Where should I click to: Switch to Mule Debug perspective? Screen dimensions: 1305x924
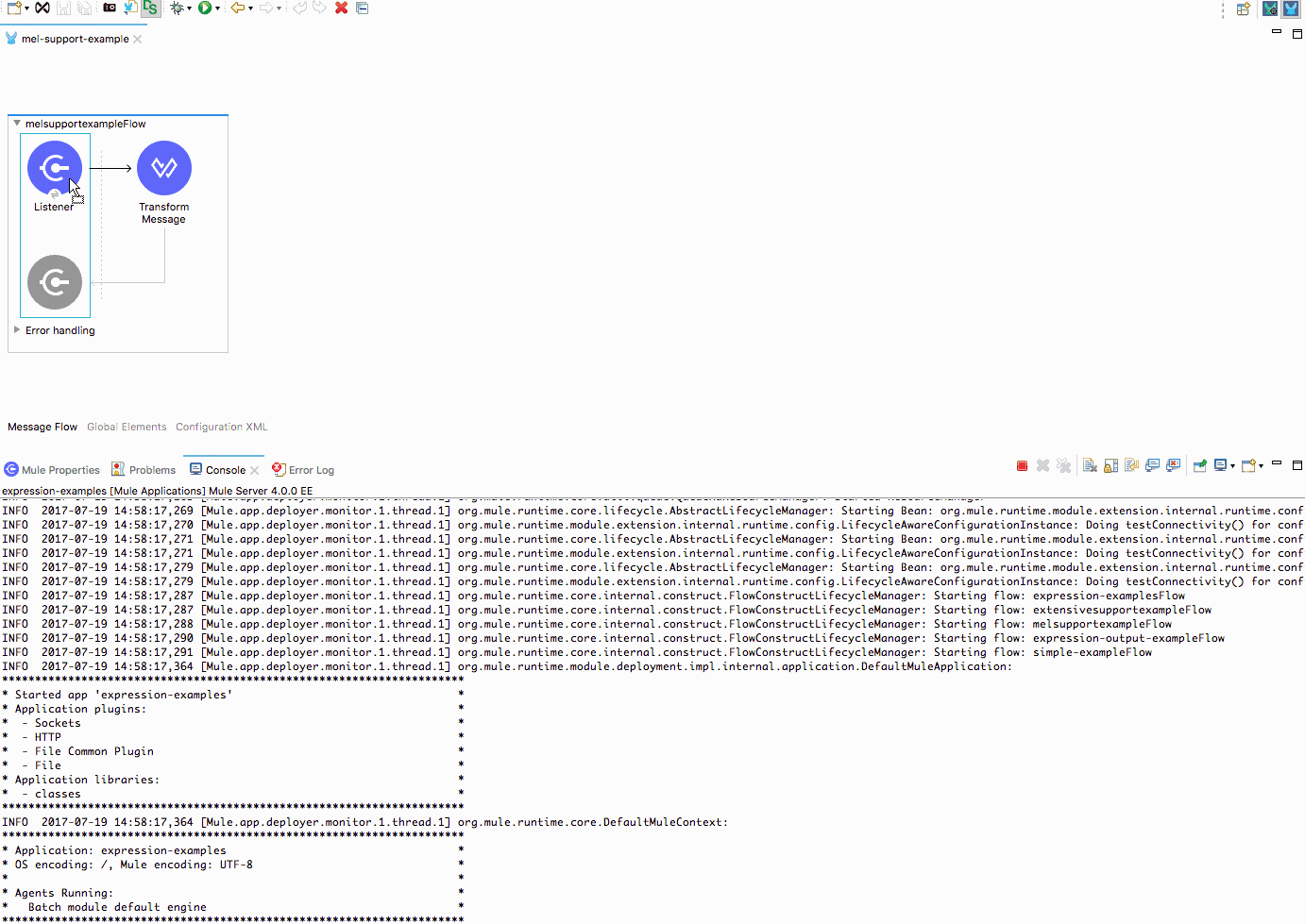point(1269,8)
